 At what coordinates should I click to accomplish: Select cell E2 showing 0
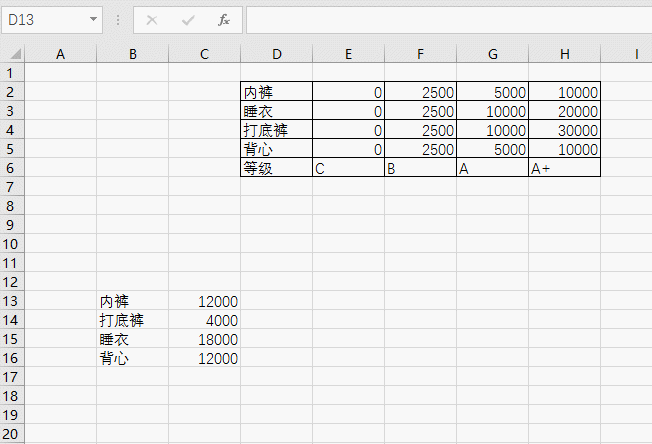[x=348, y=92]
